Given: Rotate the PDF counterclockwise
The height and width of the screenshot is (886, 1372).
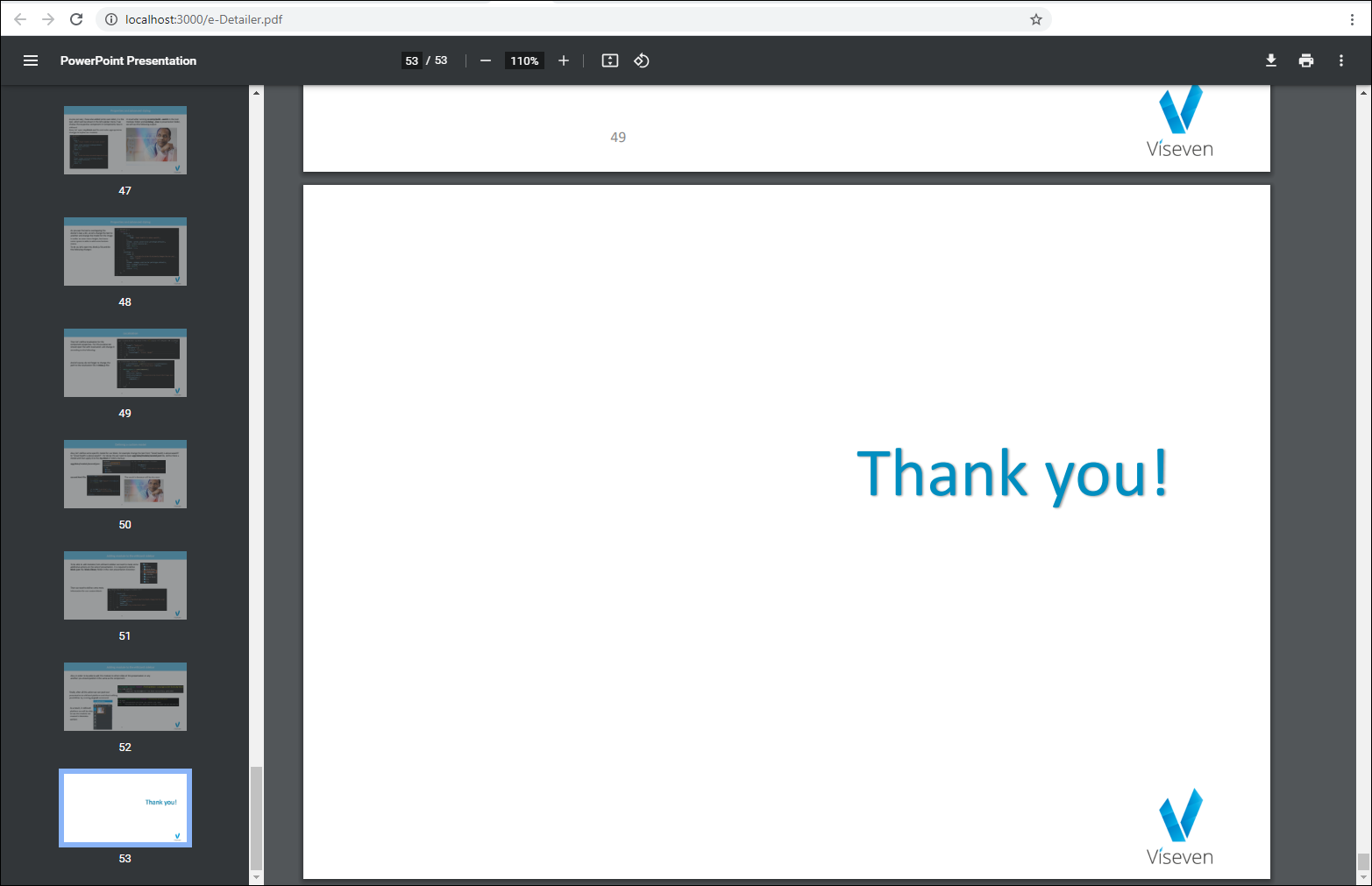Looking at the screenshot, I should [x=641, y=60].
